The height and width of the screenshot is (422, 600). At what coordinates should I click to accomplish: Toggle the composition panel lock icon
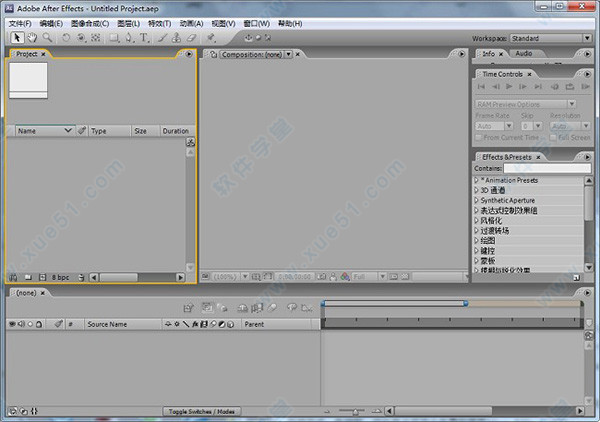(x=213, y=54)
